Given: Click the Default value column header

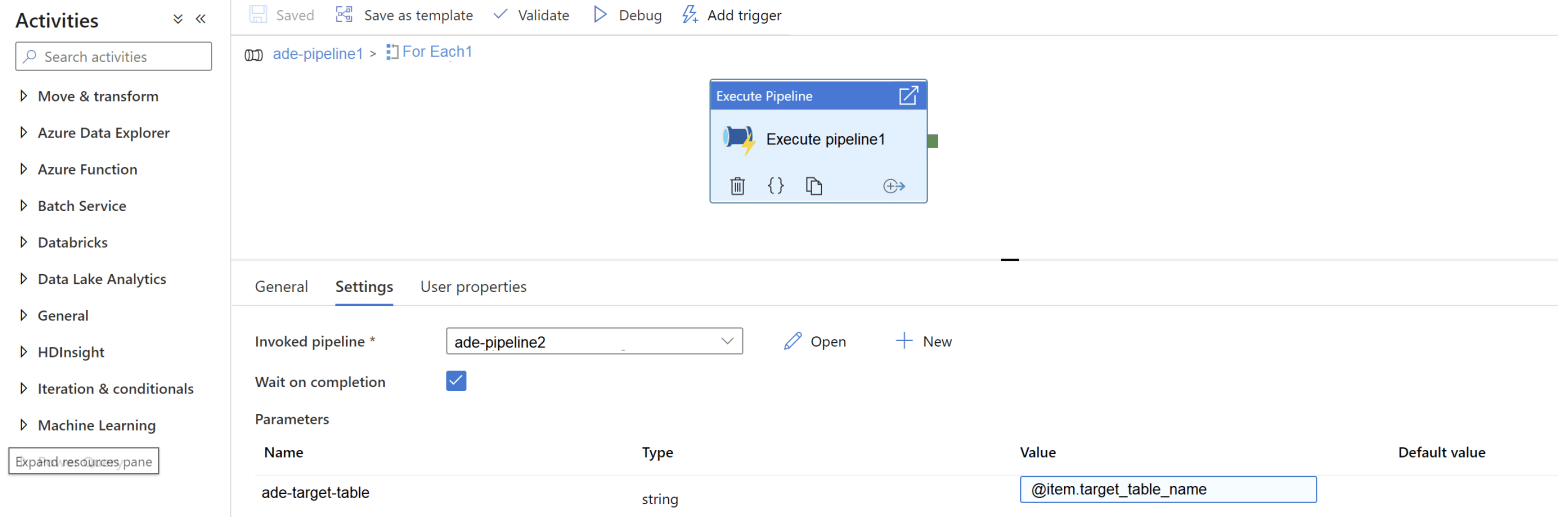Looking at the screenshot, I should pos(1442,452).
